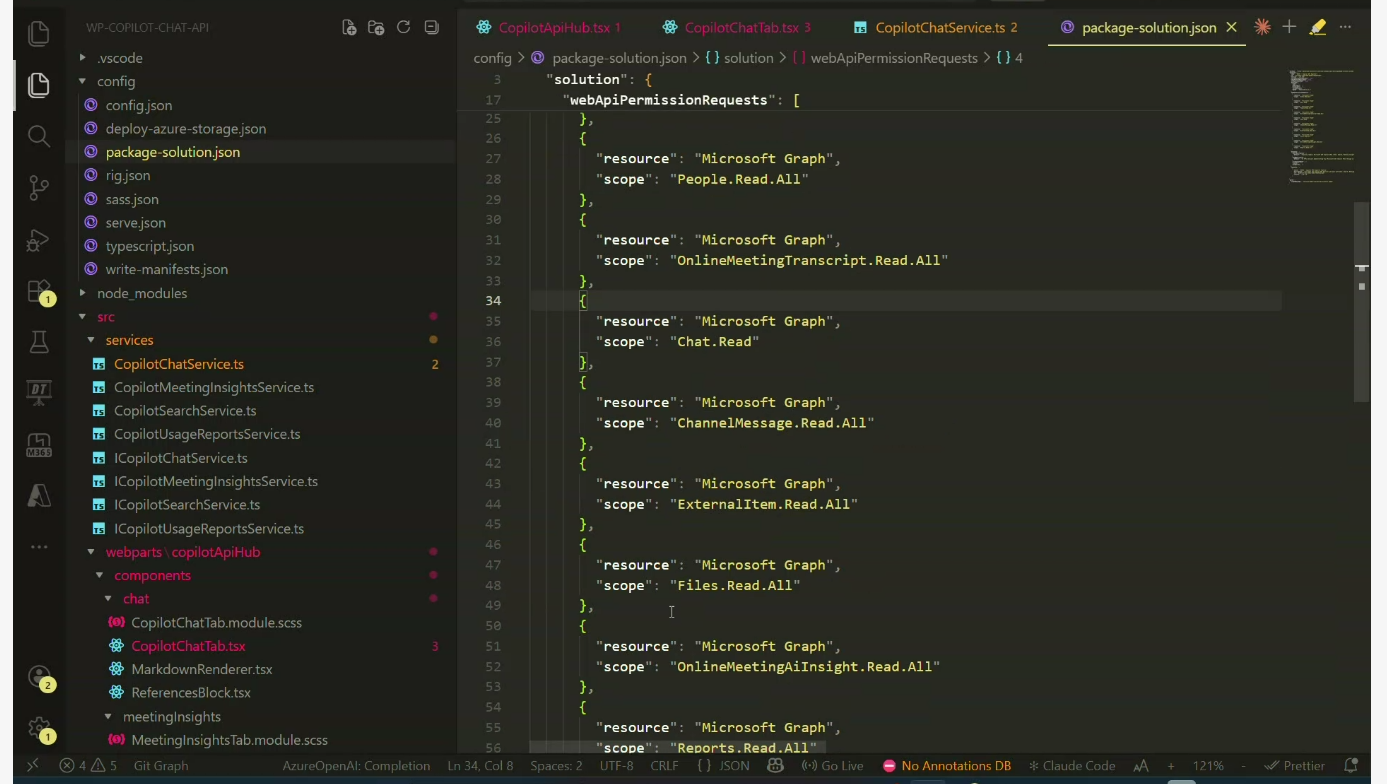Open the Extensions view with badge

[x=39, y=291]
